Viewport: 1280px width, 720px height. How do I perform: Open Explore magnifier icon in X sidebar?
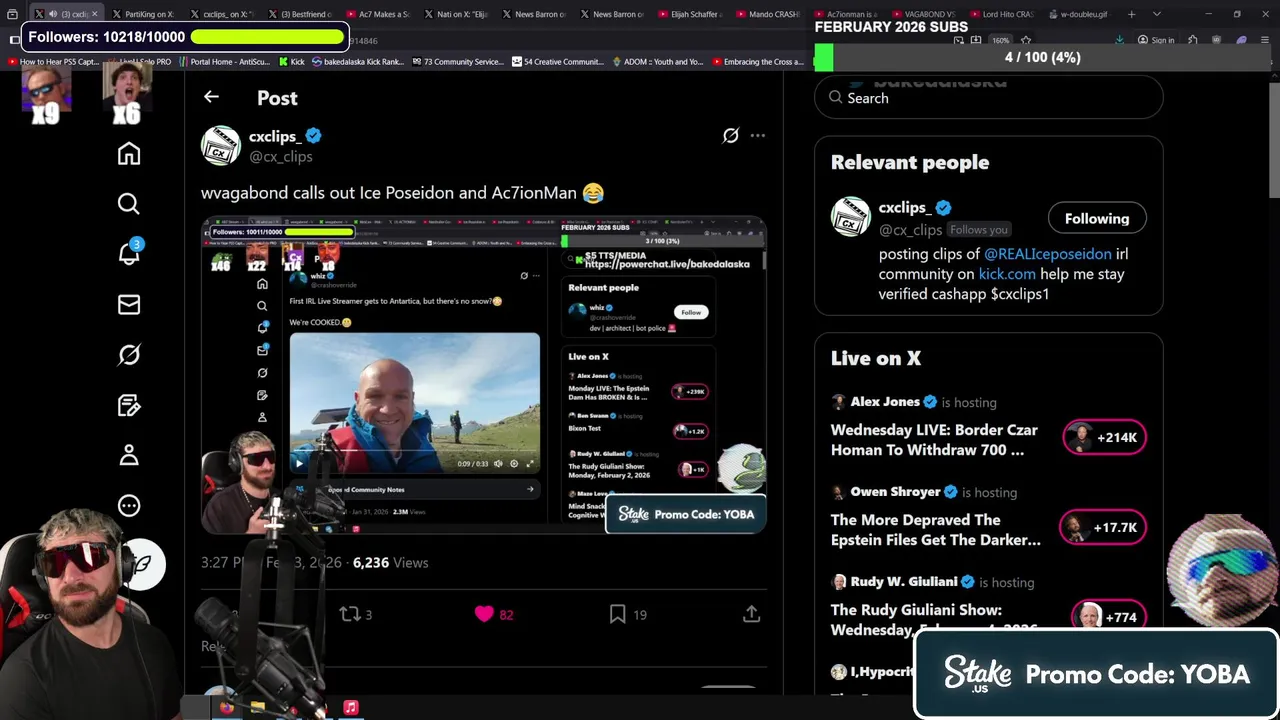(129, 204)
